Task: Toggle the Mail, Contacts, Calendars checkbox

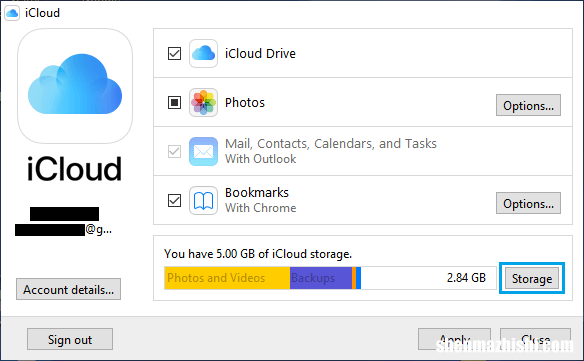Action: pos(174,151)
